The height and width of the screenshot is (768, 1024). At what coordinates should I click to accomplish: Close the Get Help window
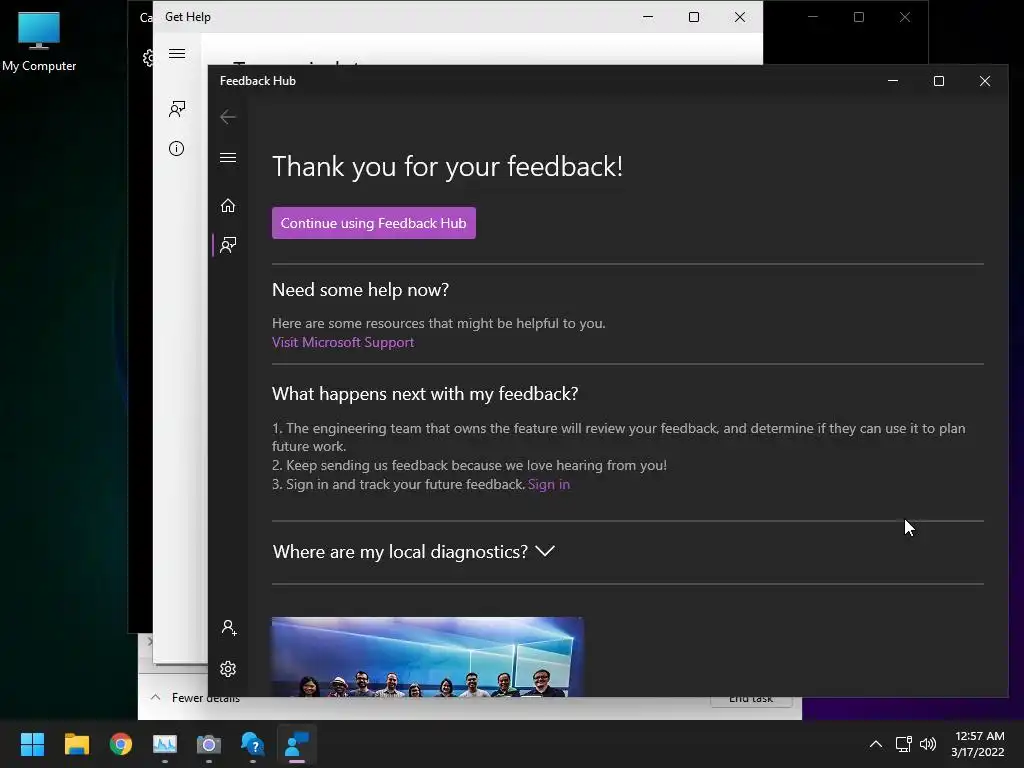[x=739, y=17]
